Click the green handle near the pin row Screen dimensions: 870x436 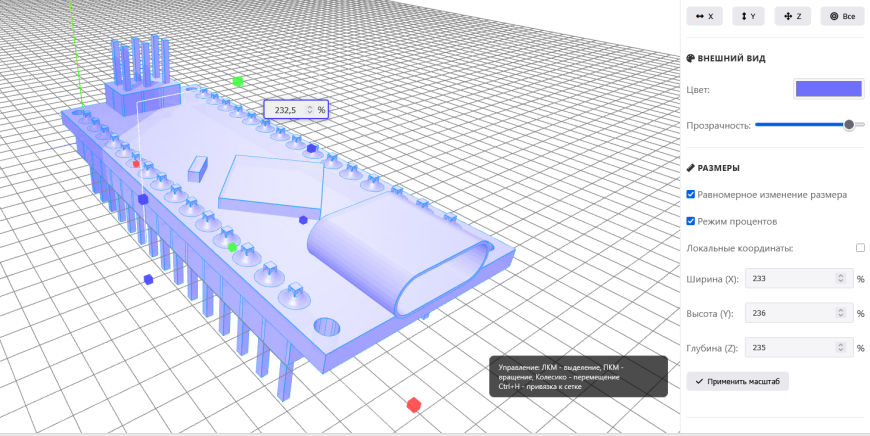click(x=232, y=247)
